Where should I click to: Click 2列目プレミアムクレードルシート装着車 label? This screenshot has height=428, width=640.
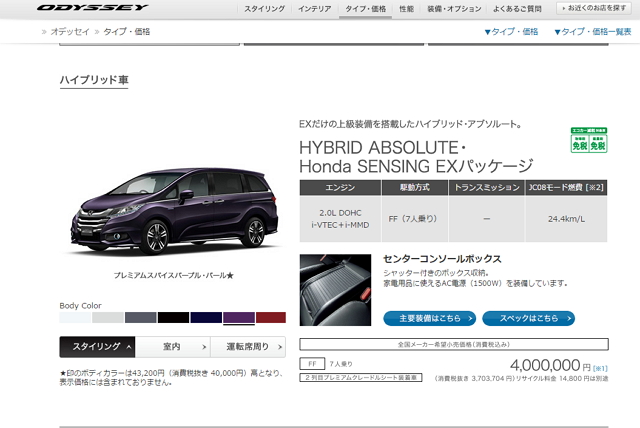click(361, 378)
